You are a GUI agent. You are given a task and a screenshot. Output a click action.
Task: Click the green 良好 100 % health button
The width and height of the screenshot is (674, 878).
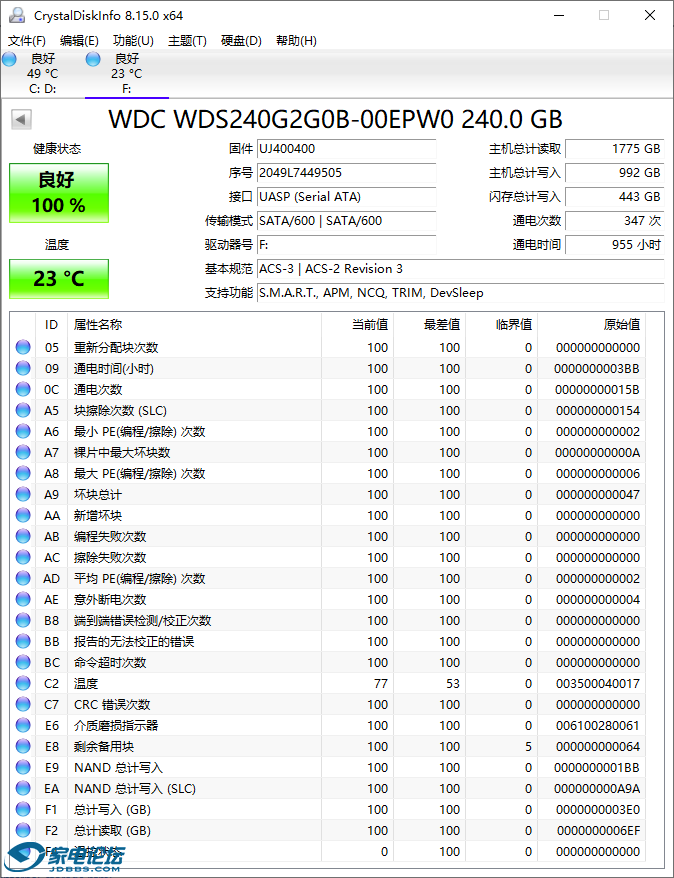(x=59, y=193)
